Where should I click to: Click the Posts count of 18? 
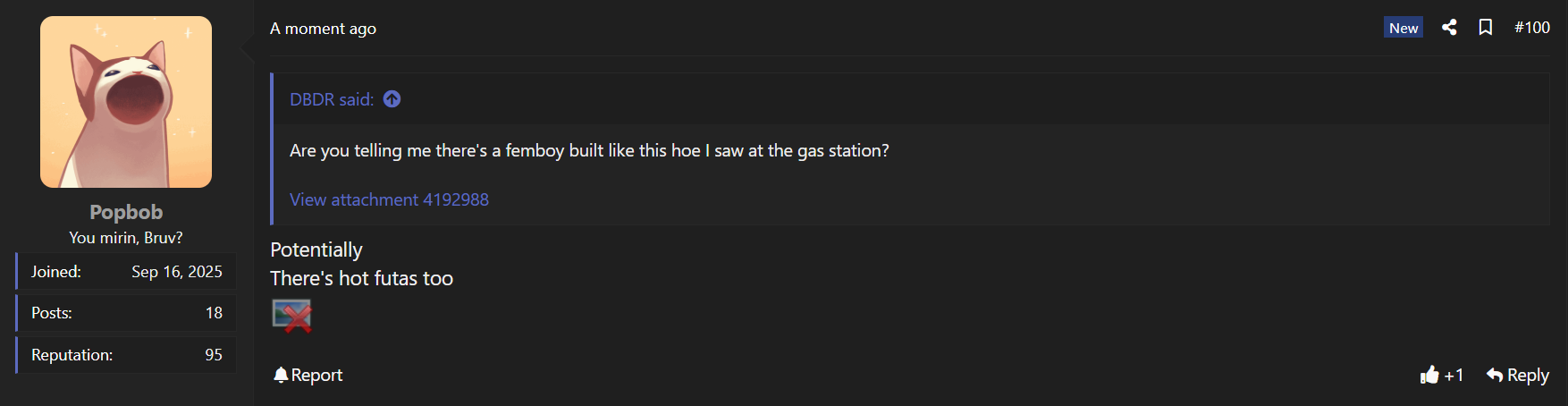pos(214,313)
